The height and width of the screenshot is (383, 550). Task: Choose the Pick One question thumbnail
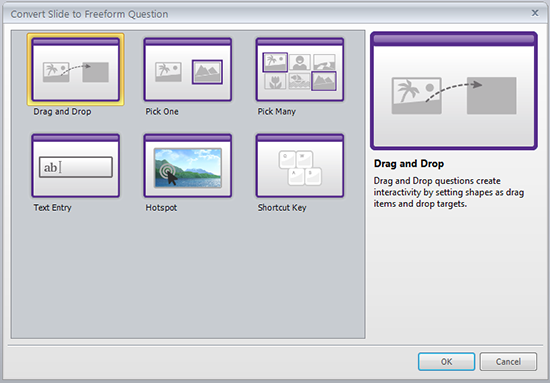[188, 69]
